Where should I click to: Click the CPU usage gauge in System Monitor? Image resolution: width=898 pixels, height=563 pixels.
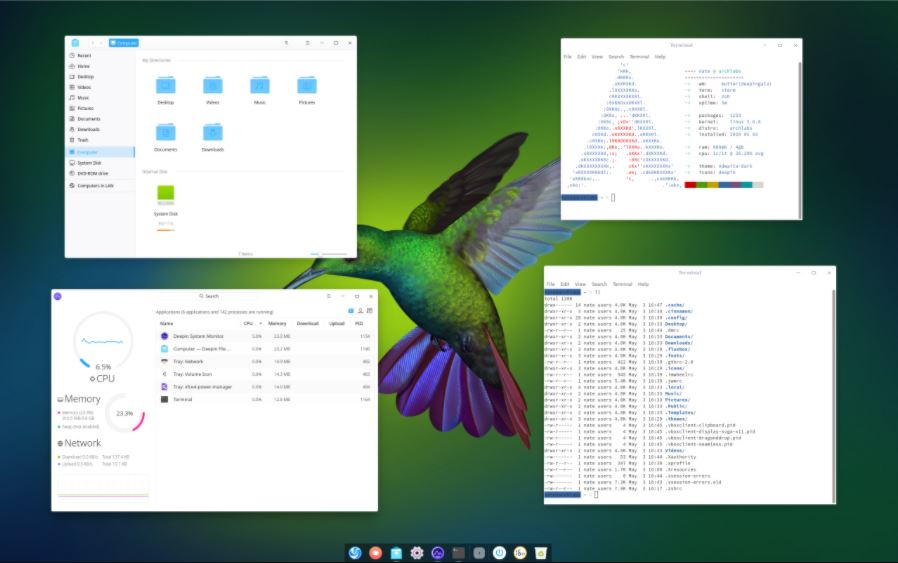click(x=103, y=341)
